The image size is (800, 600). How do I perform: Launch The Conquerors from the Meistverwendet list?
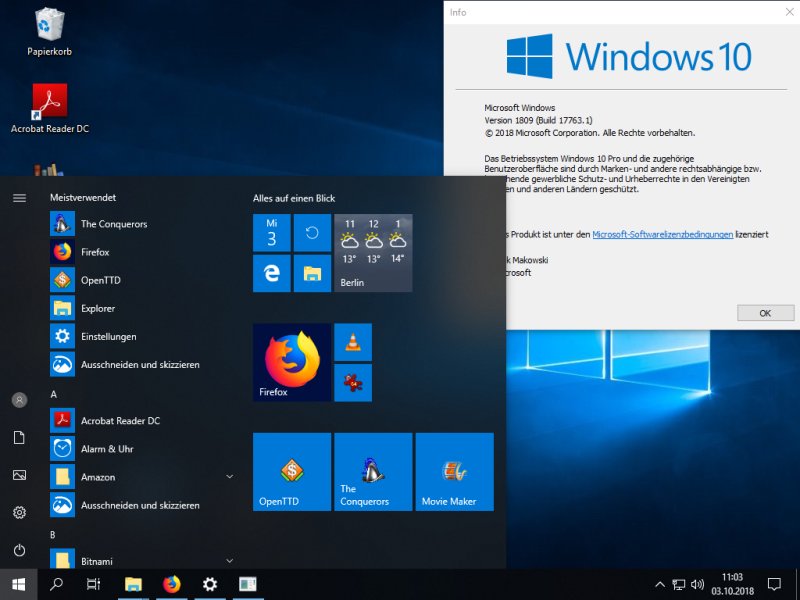pos(142,223)
